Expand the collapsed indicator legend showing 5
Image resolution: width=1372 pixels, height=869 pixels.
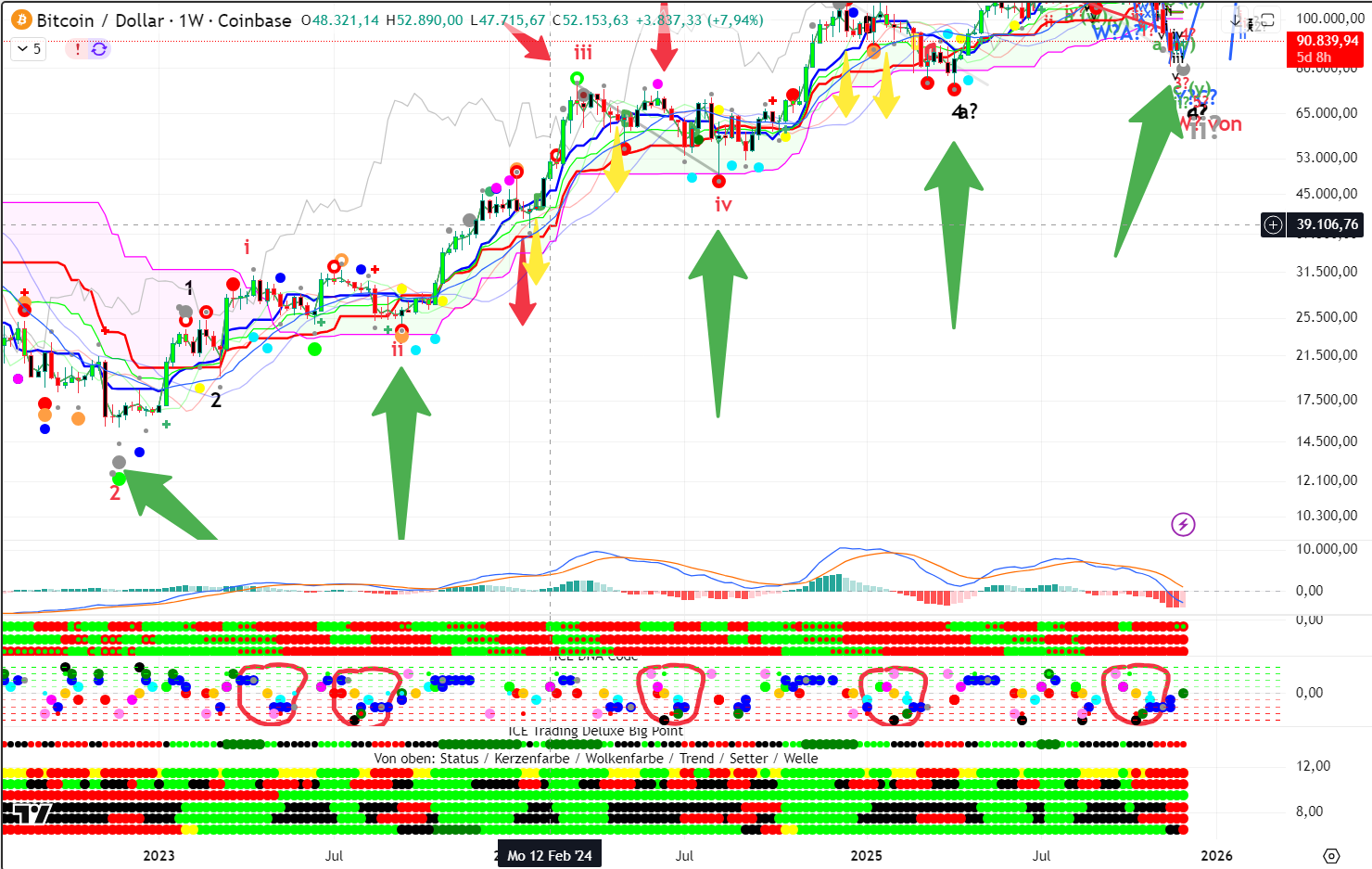[29, 49]
